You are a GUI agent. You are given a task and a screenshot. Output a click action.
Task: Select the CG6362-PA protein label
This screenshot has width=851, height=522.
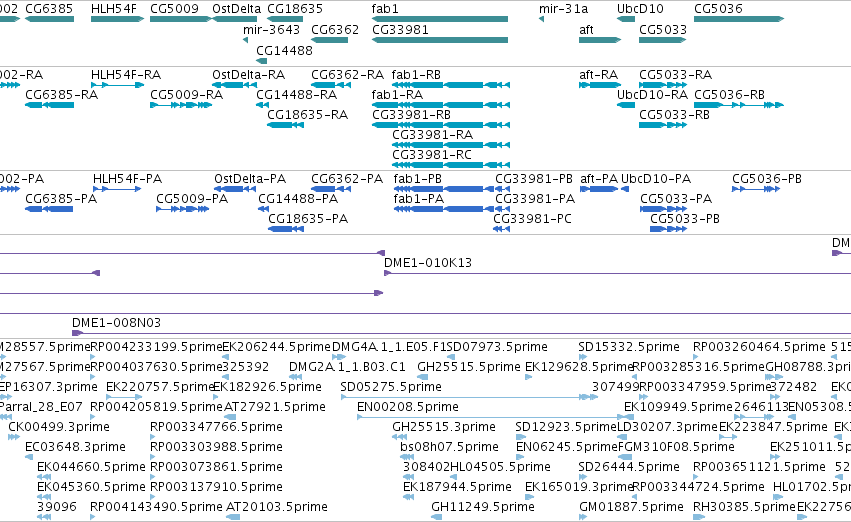pyautogui.click(x=347, y=179)
